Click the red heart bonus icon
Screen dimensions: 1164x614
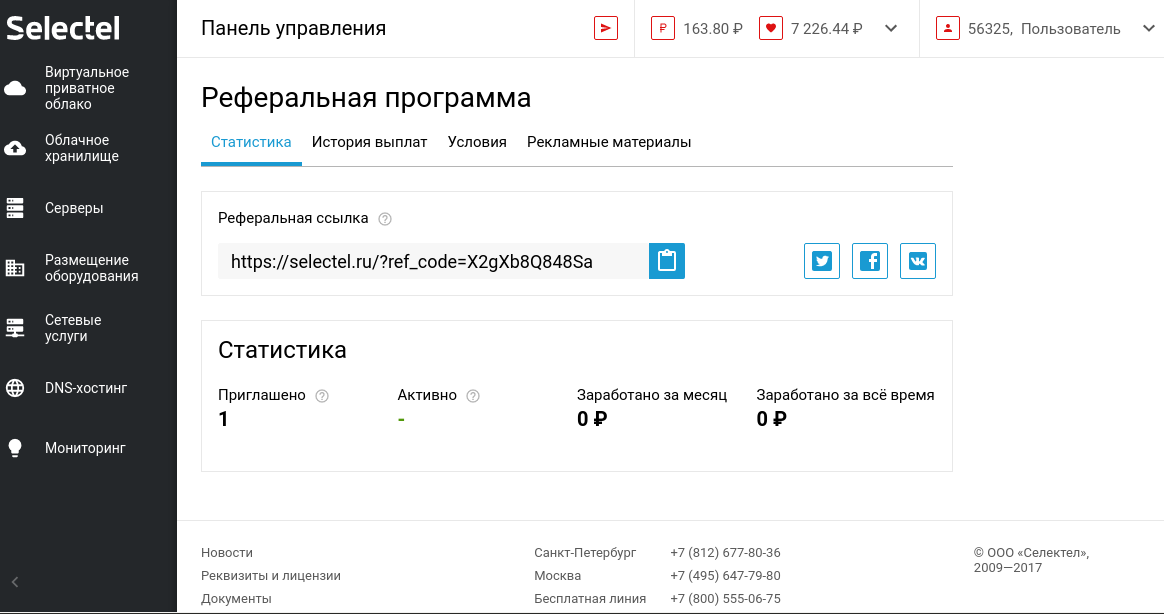[771, 28]
